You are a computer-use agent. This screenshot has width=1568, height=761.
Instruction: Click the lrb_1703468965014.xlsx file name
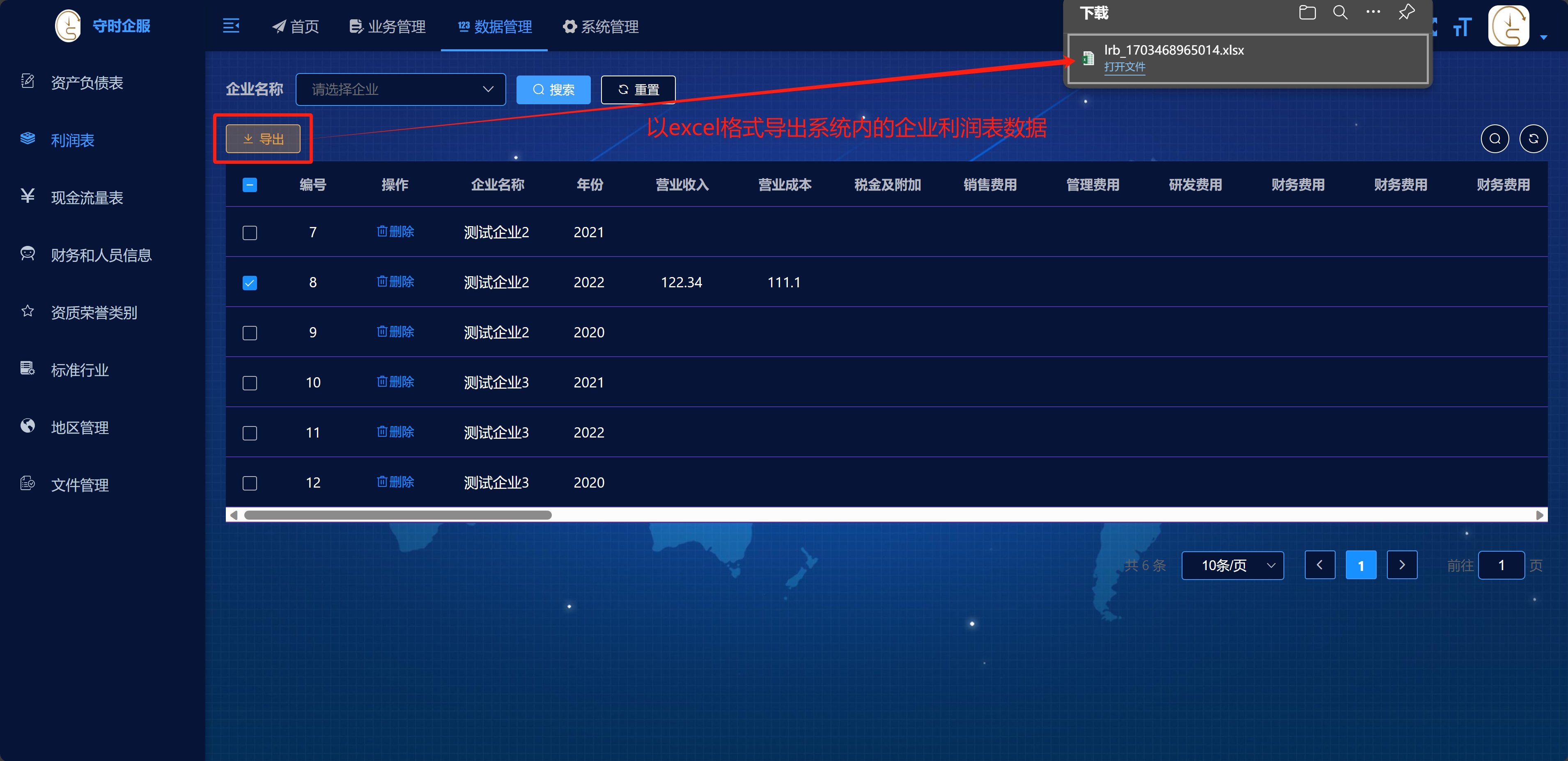(1173, 50)
